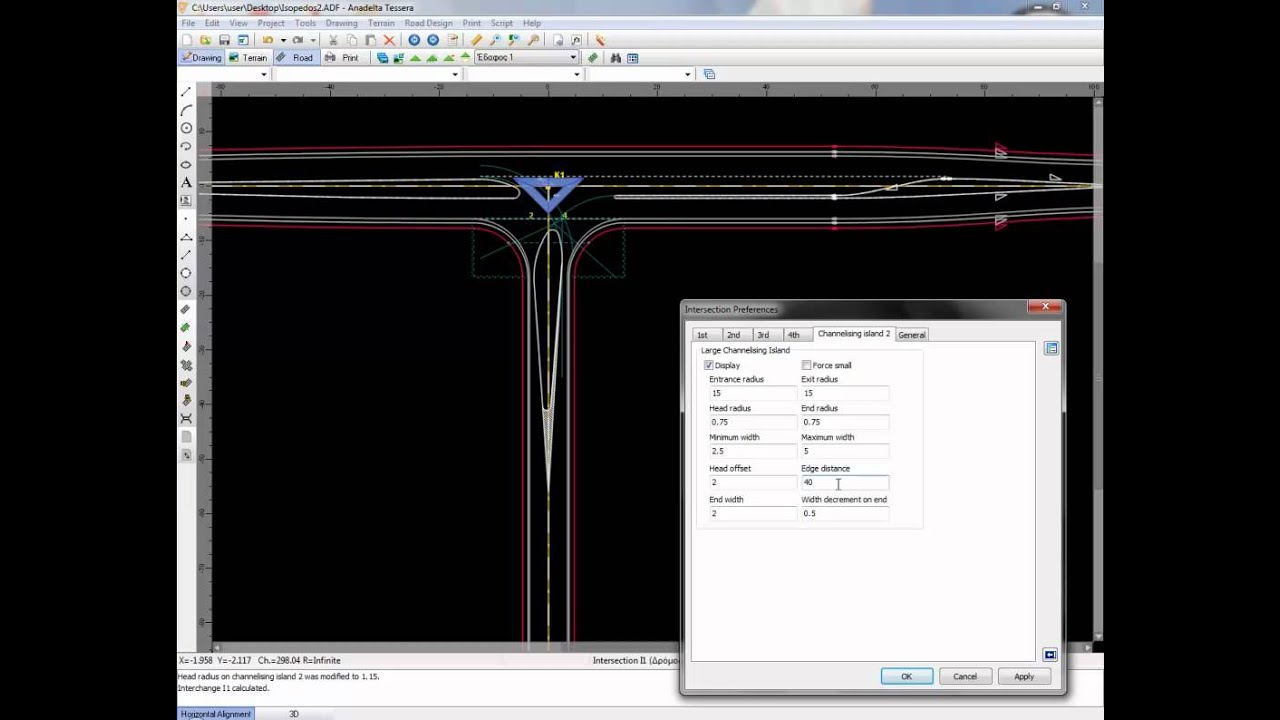Select the bridge-shaped tool icon

(x=186, y=418)
